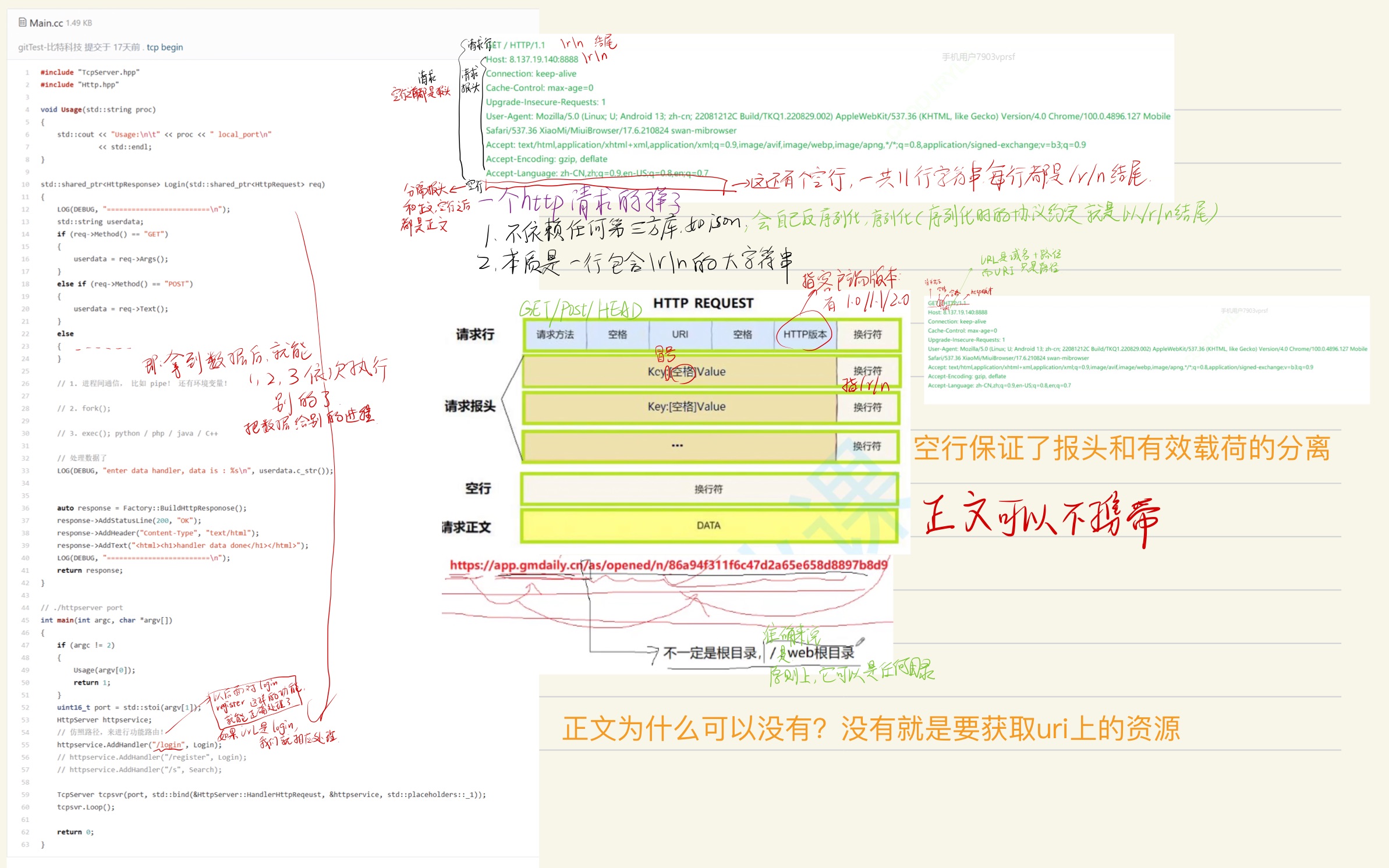This screenshot has height=868, width=1389.
Task: Click the Main.cc document icon
Action: click(x=22, y=23)
